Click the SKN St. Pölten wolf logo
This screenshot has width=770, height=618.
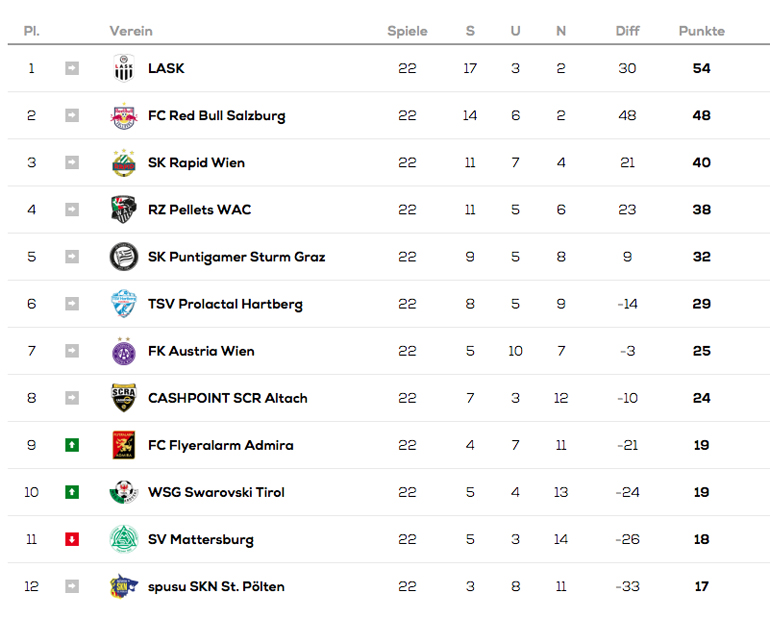(123, 586)
